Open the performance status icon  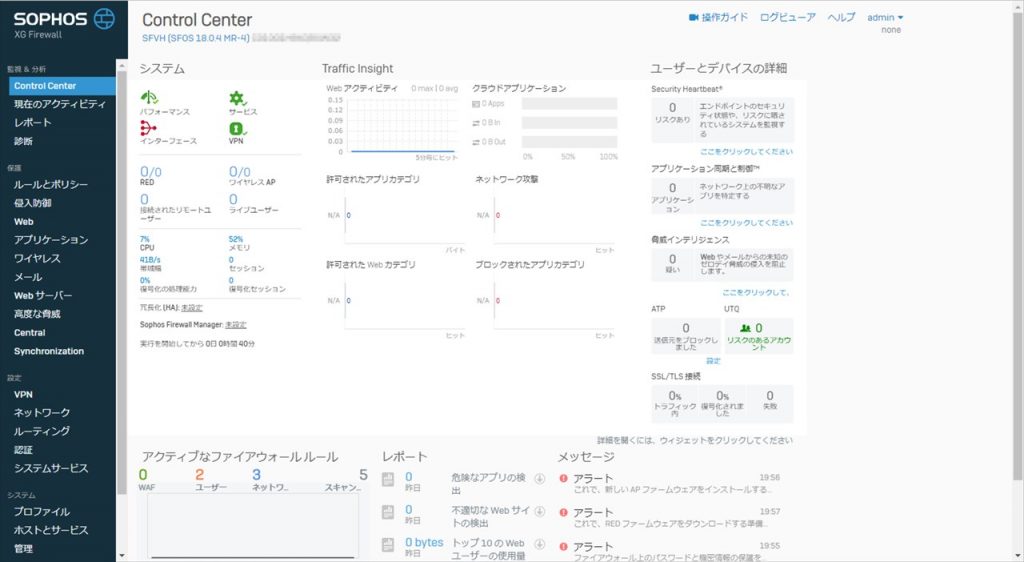149,98
